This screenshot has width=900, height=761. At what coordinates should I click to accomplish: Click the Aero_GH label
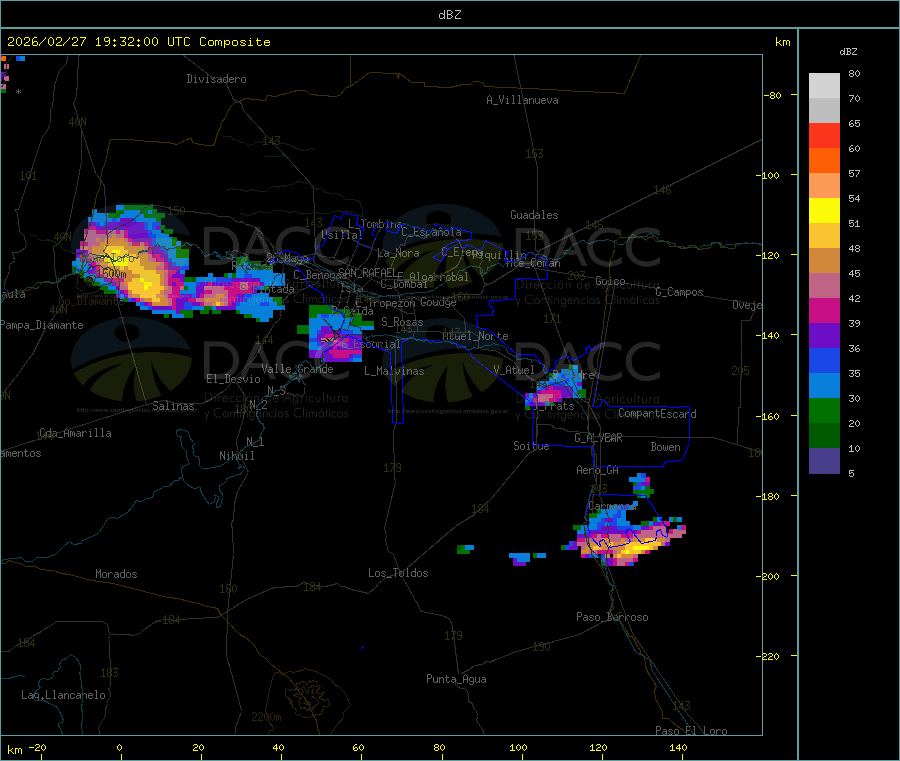(597, 470)
